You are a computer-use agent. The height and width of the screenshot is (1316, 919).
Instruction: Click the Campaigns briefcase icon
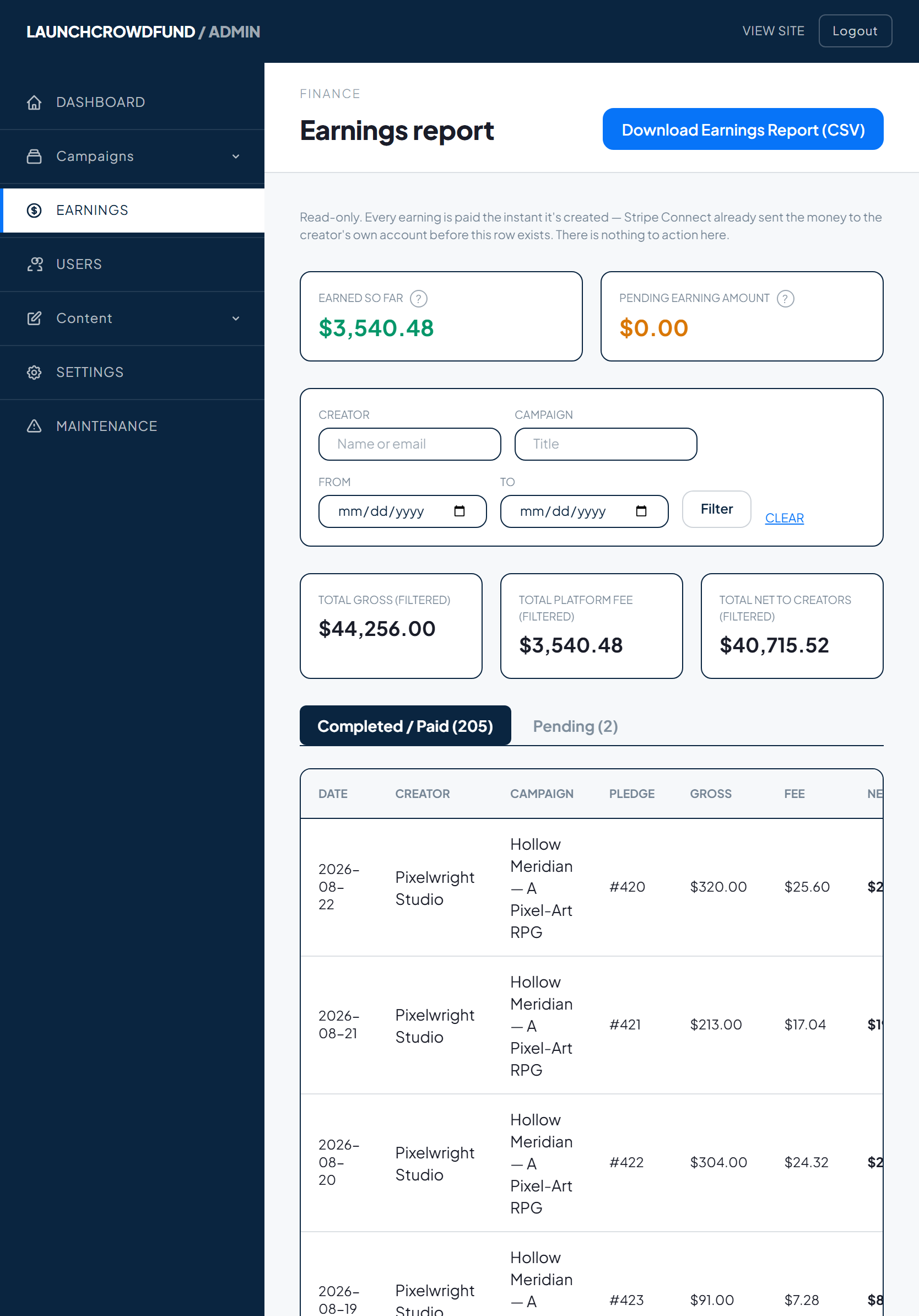coord(34,157)
